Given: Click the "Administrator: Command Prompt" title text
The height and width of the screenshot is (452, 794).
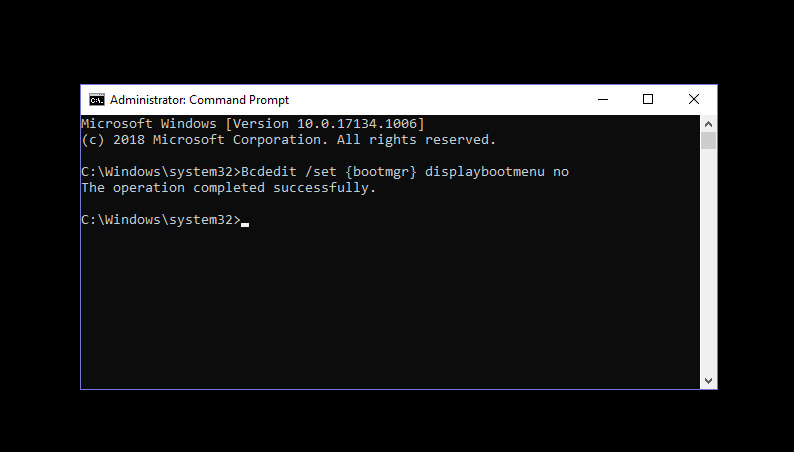Looking at the screenshot, I should [x=200, y=100].
